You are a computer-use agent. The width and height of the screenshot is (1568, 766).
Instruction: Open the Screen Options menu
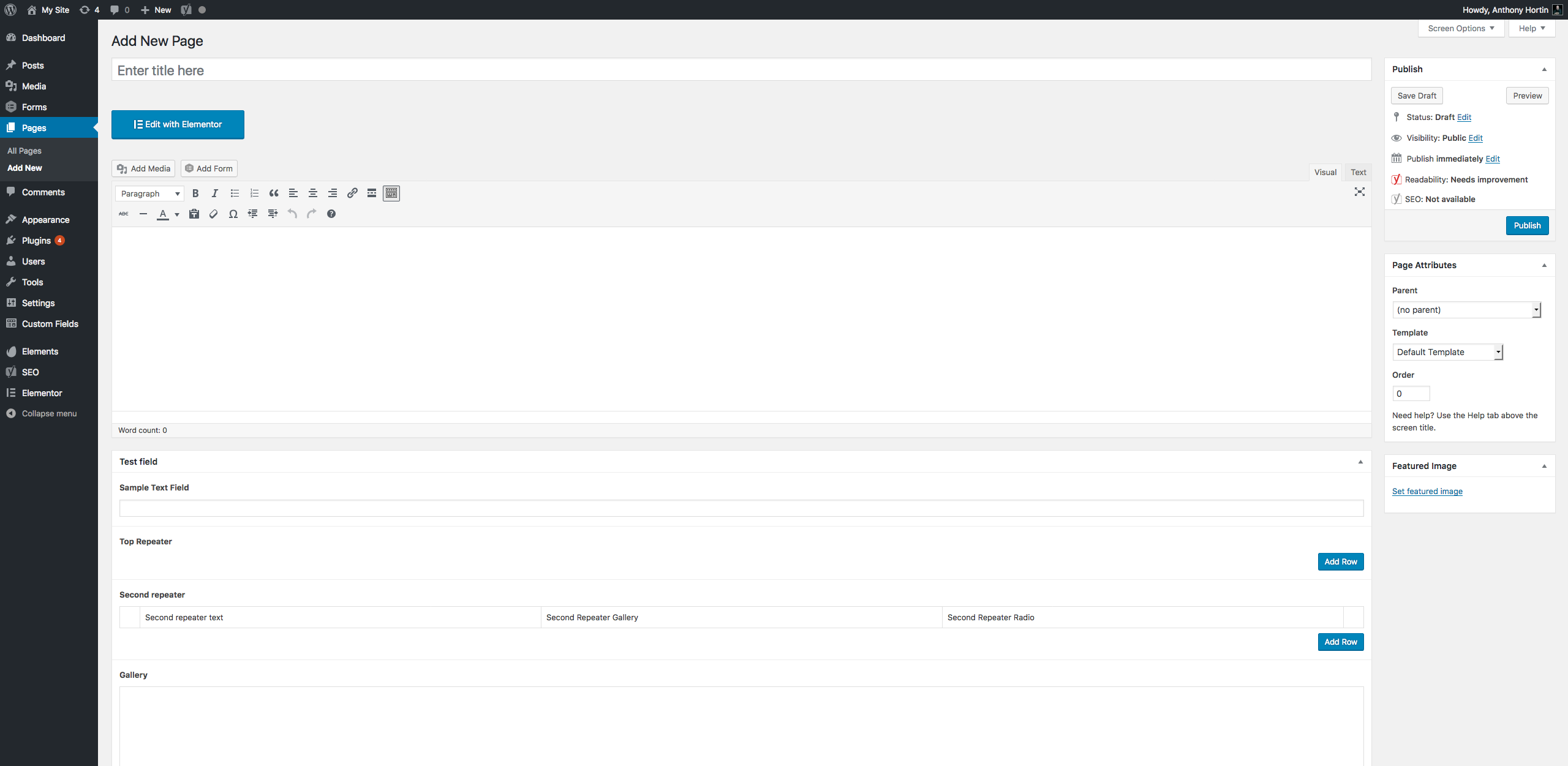pyautogui.click(x=1461, y=28)
